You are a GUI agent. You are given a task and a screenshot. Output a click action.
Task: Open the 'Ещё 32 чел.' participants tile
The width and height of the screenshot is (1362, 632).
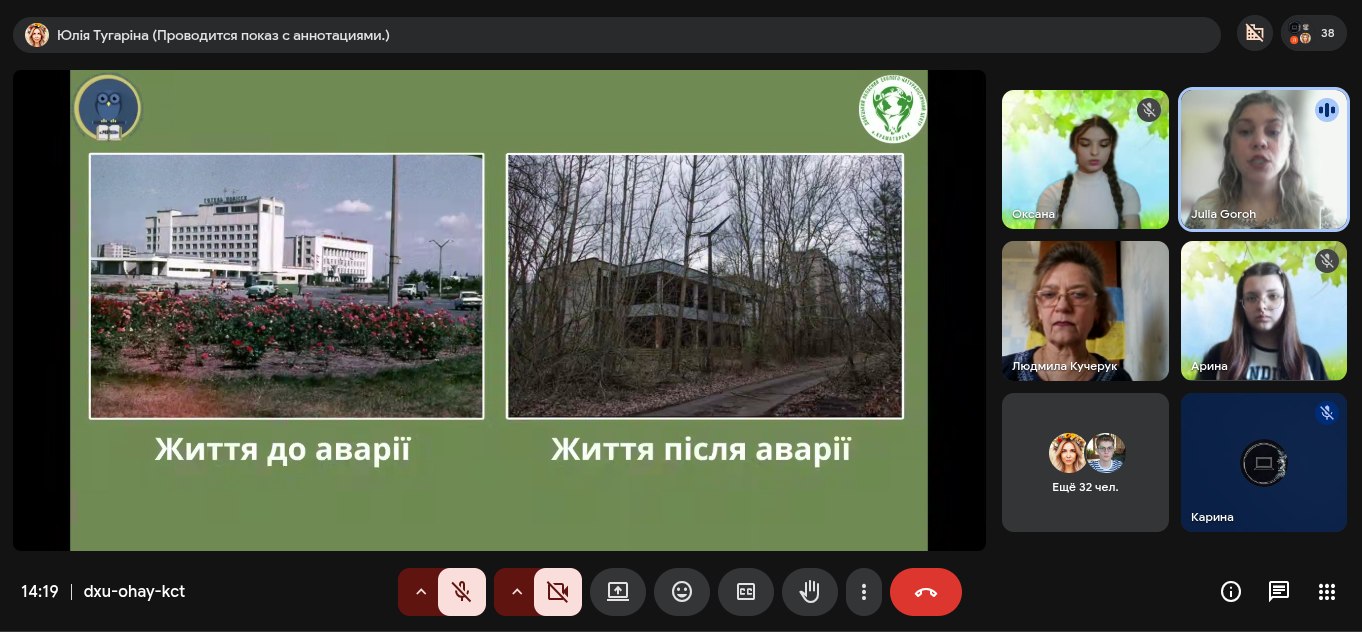coord(1085,462)
